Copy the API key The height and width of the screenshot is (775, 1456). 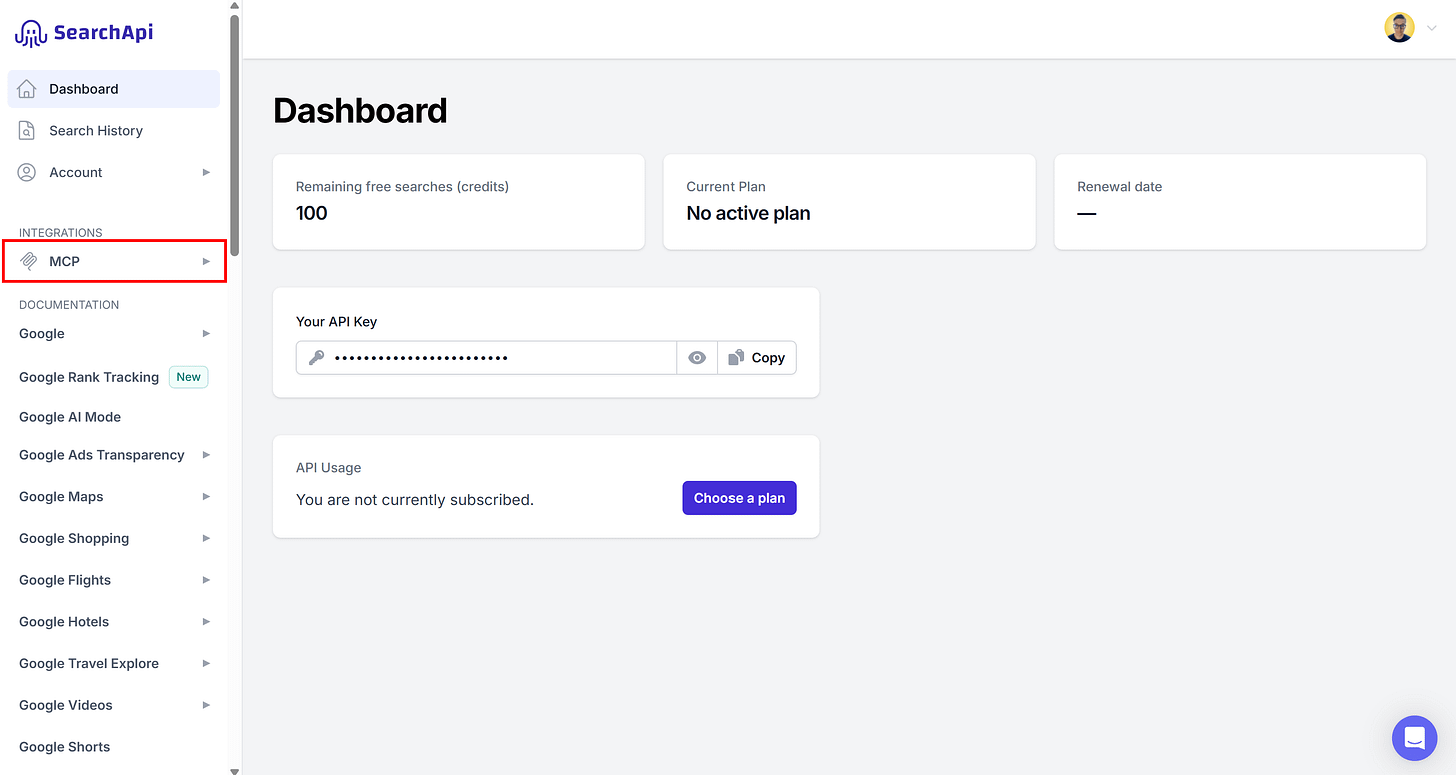(757, 358)
